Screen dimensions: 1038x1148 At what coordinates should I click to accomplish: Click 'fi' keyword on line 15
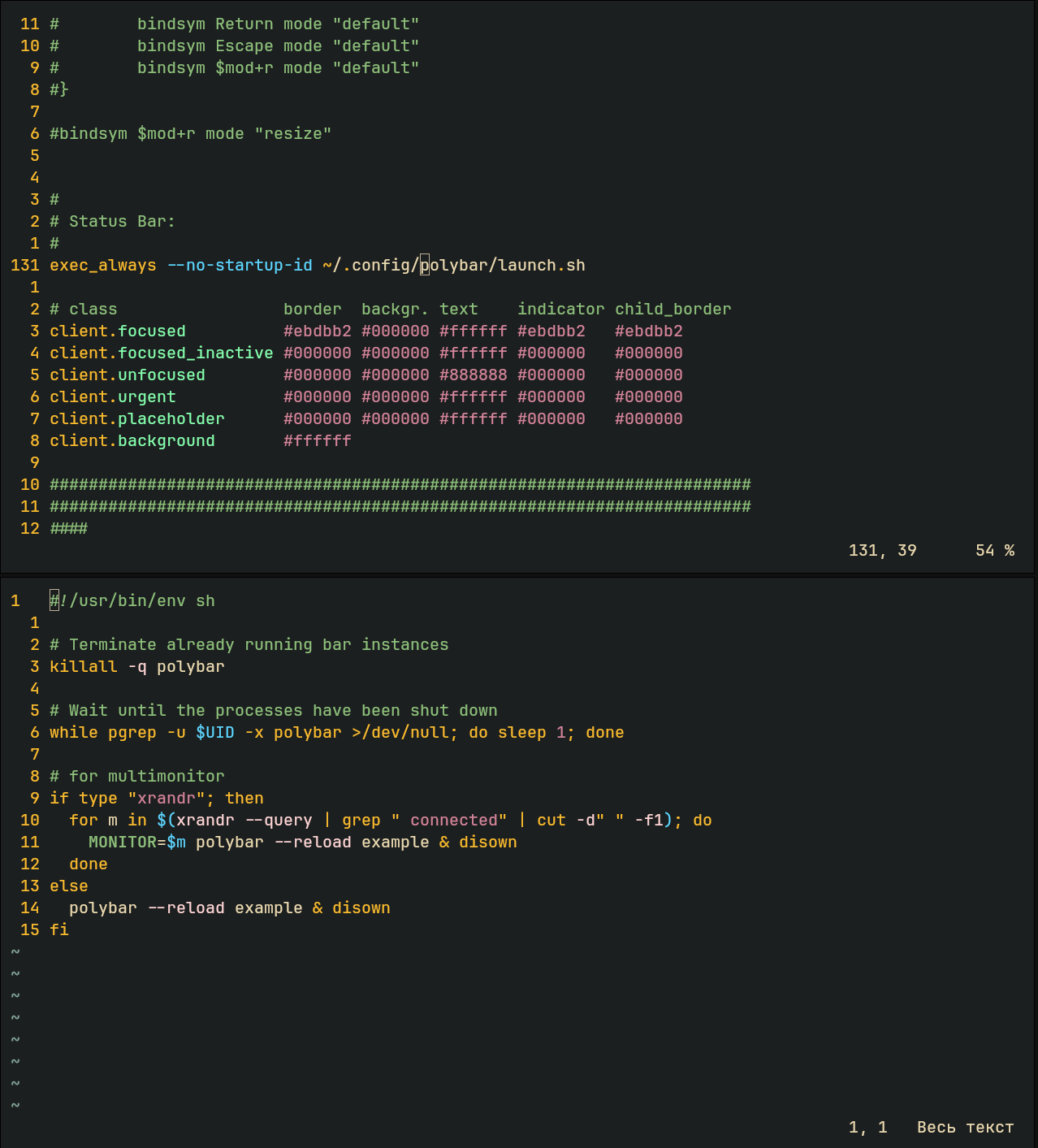[59, 930]
